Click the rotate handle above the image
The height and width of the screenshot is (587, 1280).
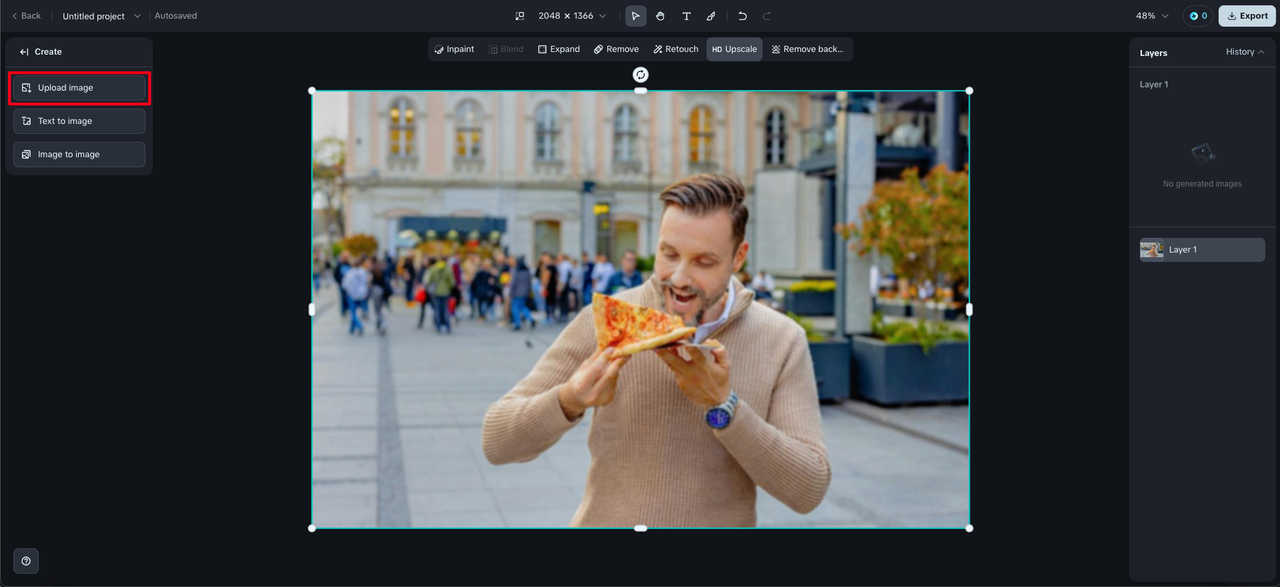[x=641, y=75]
